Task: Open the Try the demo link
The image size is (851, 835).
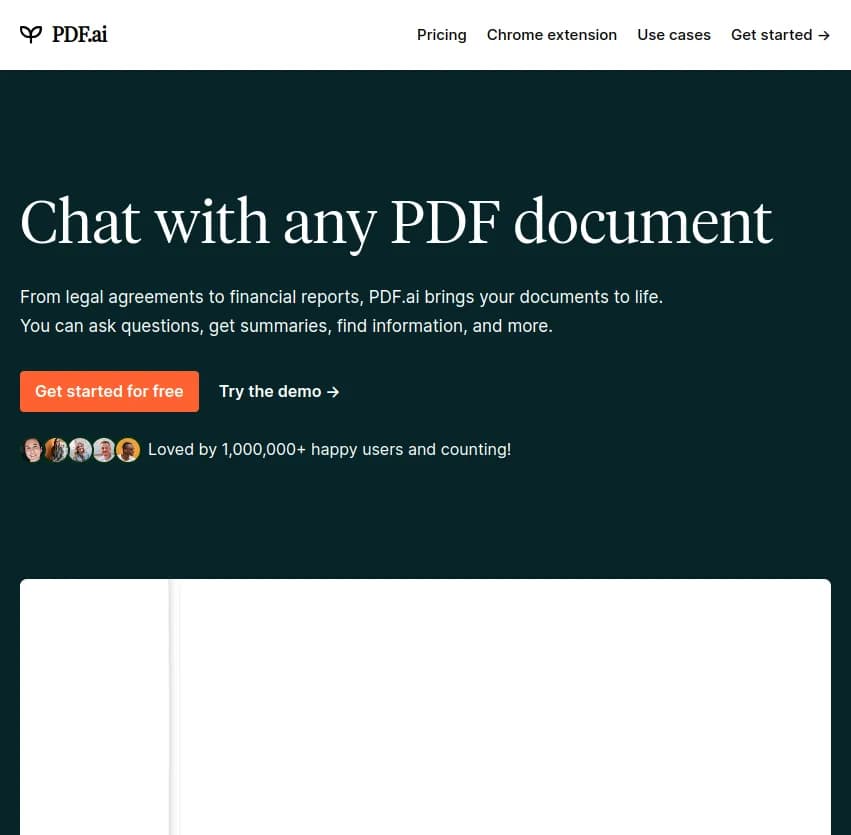Action: [x=279, y=391]
